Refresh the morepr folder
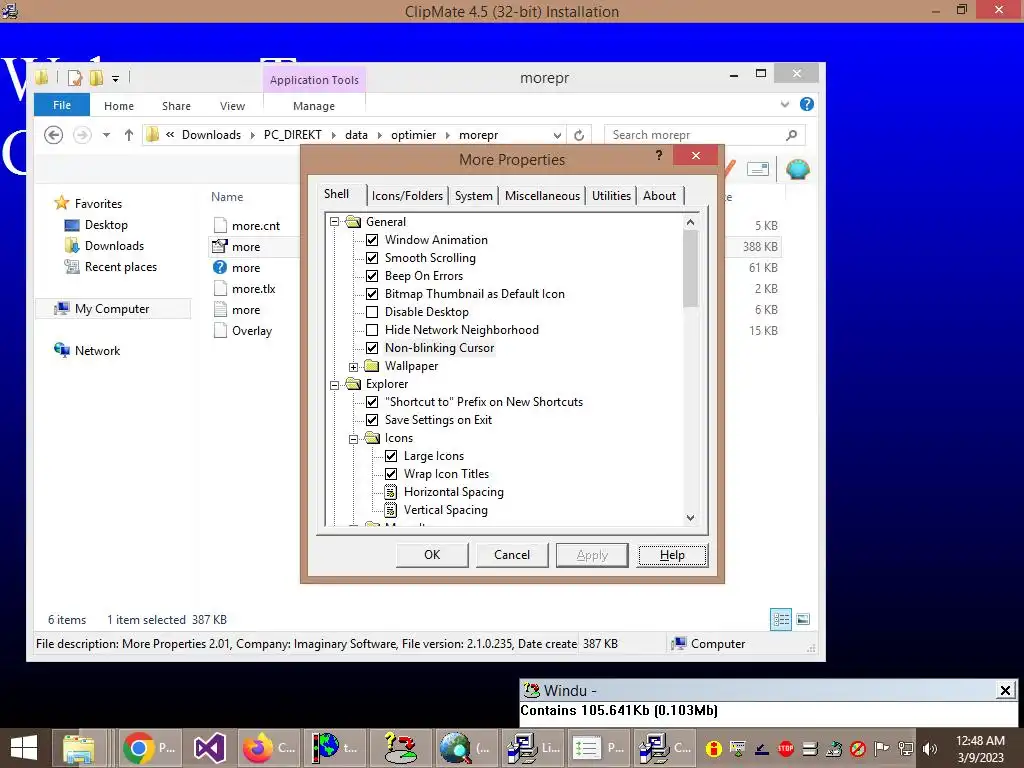The image size is (1024, 768). coord(579,135)
